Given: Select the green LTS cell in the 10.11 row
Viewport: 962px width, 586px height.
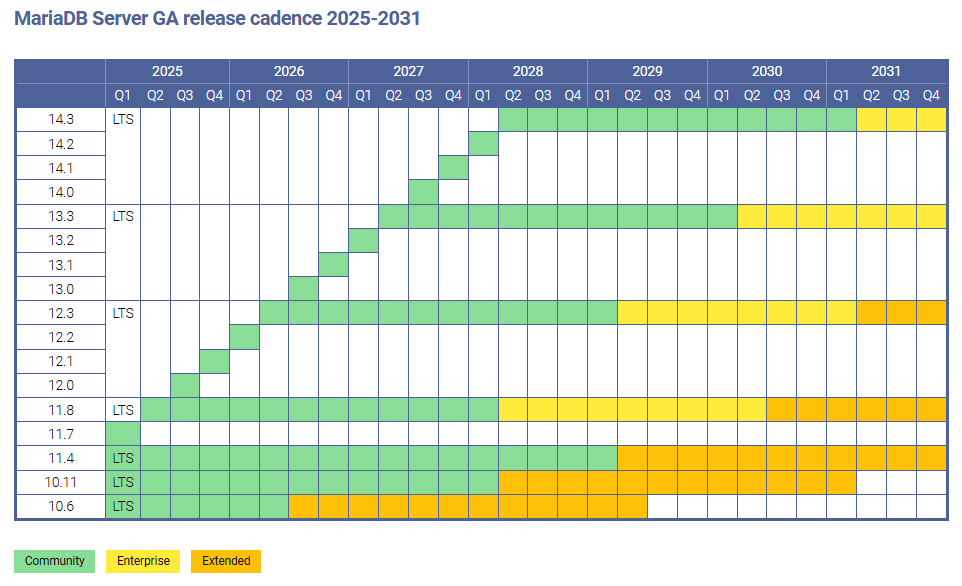Looking at the screenshot, I should coord(123,482).
